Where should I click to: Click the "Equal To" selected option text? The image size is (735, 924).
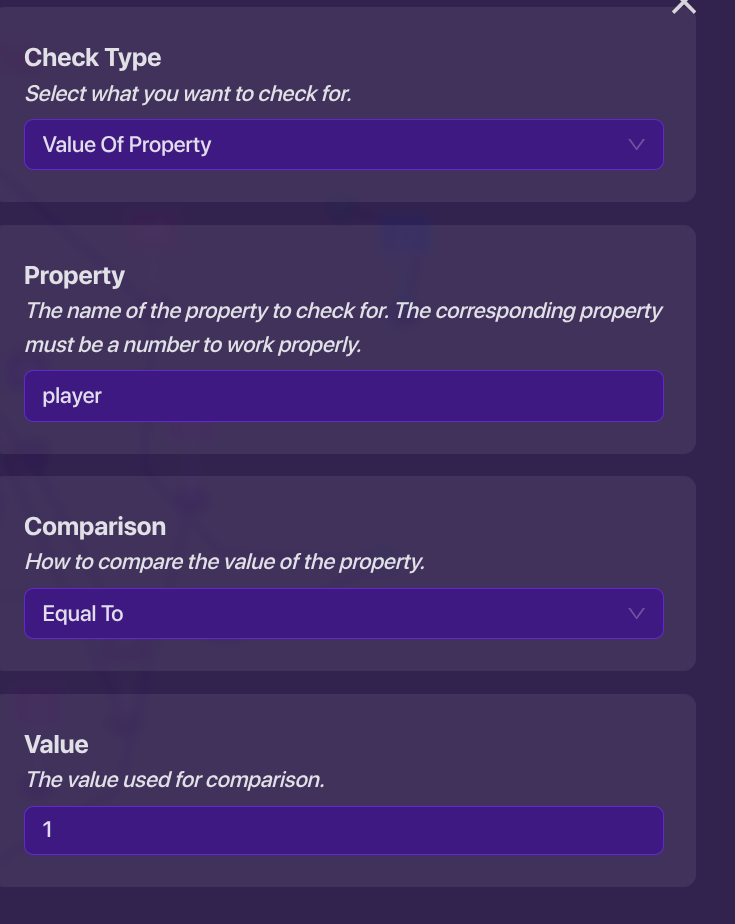pos(83,613)
